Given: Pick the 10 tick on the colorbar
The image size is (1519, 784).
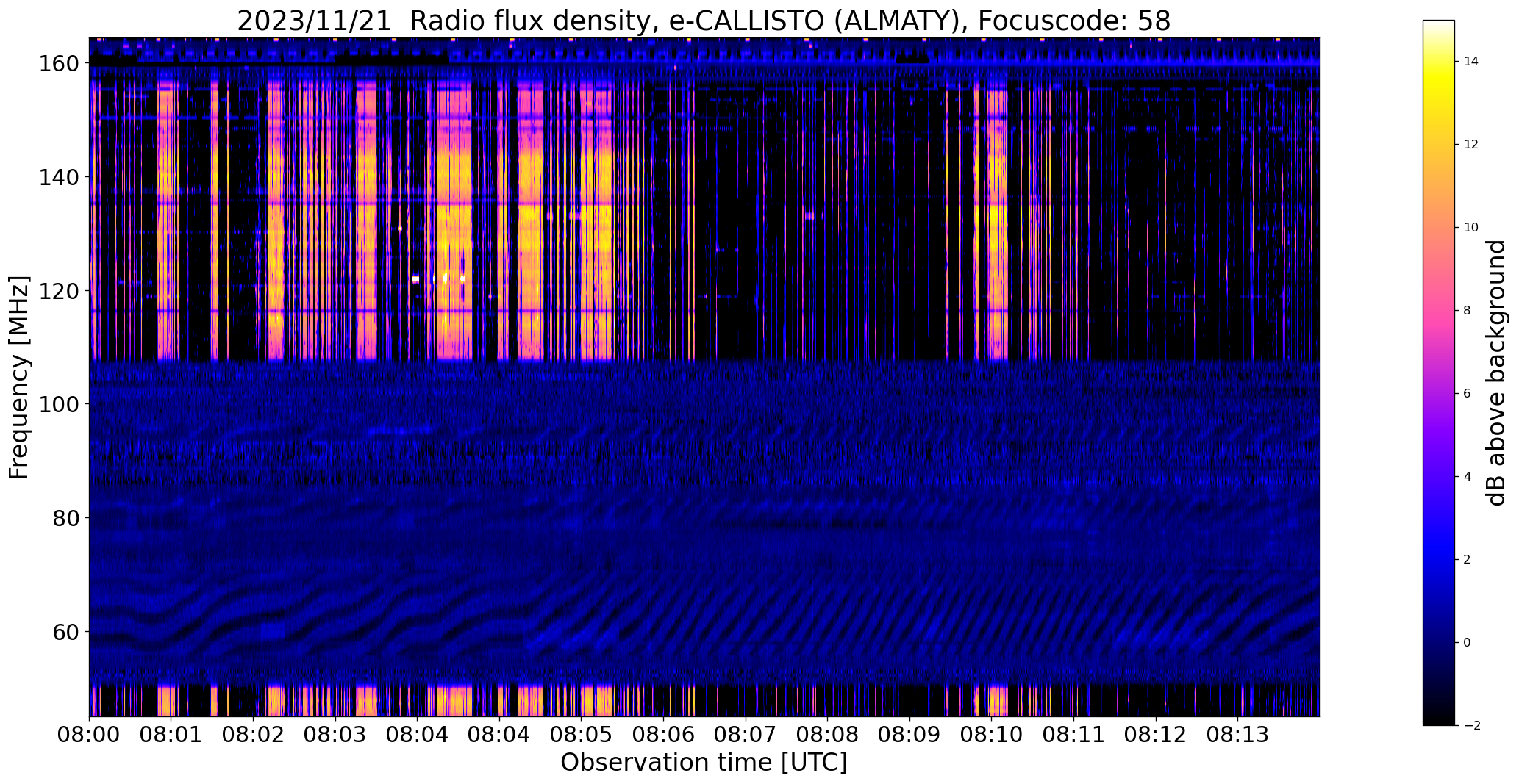Looking at the screenshot, I should pos(1471,228).
